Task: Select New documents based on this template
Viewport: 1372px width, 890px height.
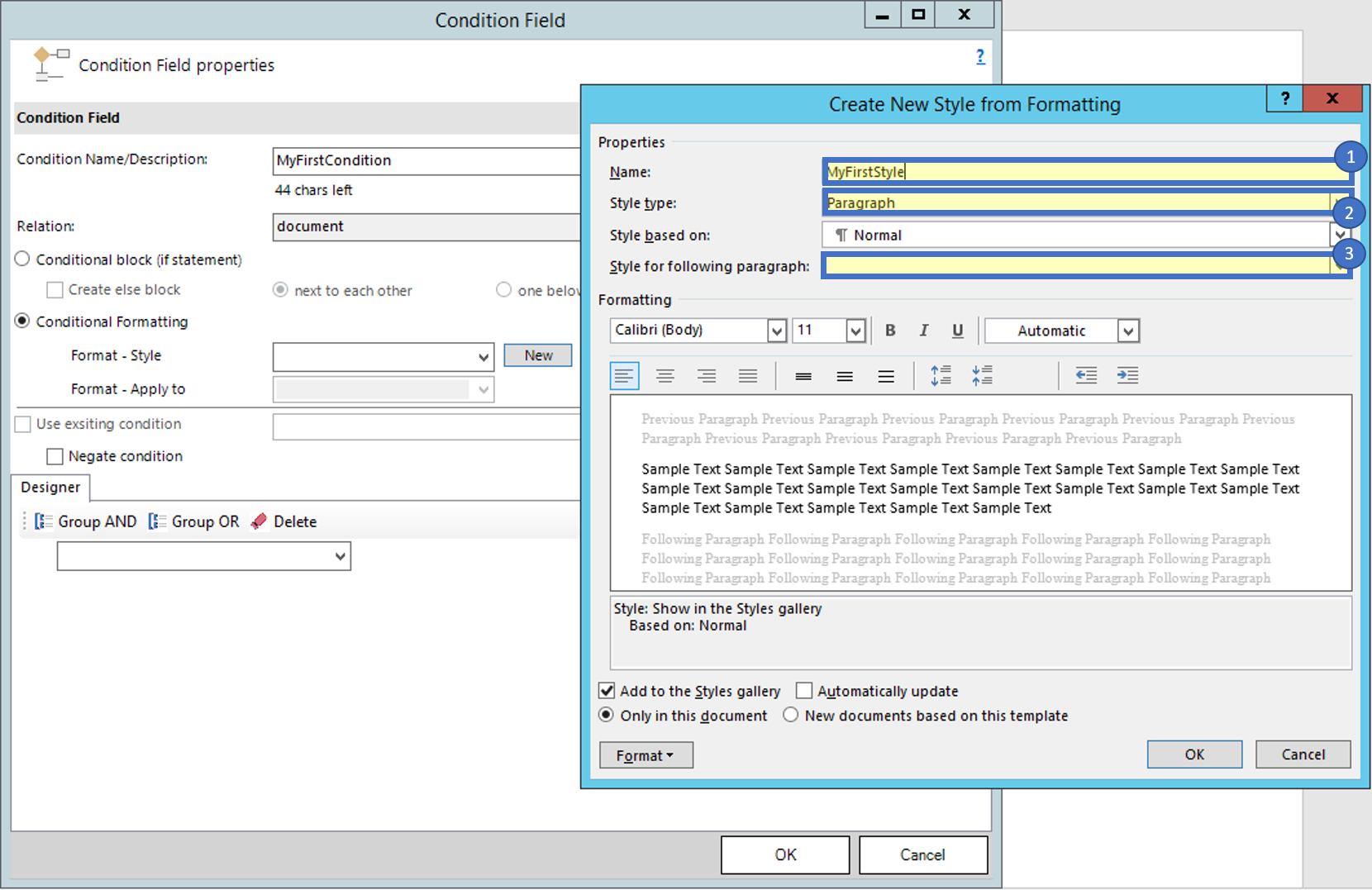Action: click(x=790, y=716)
